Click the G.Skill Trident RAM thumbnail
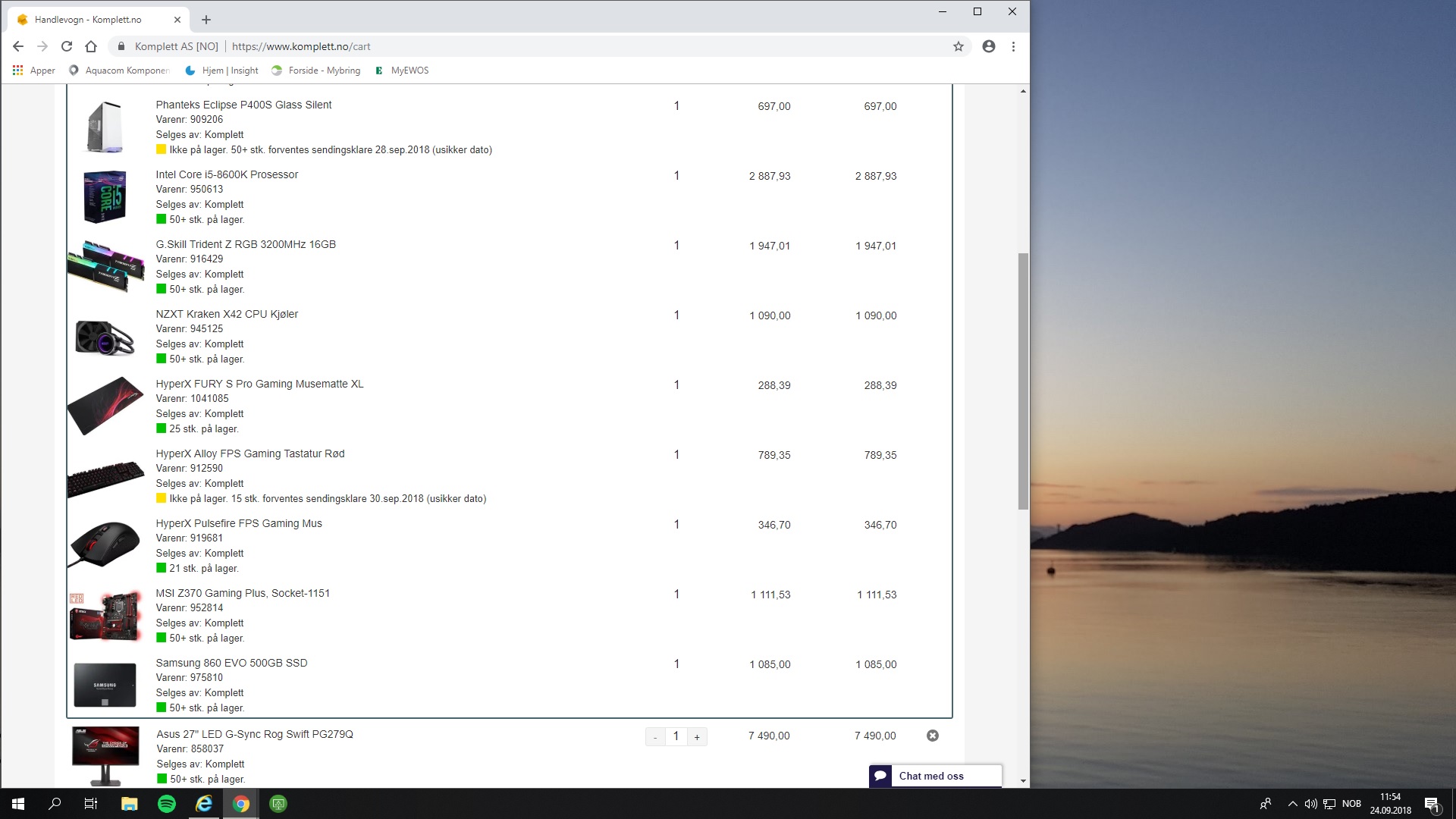Viewport: 1456px width, 819px height. coord(105,266)
